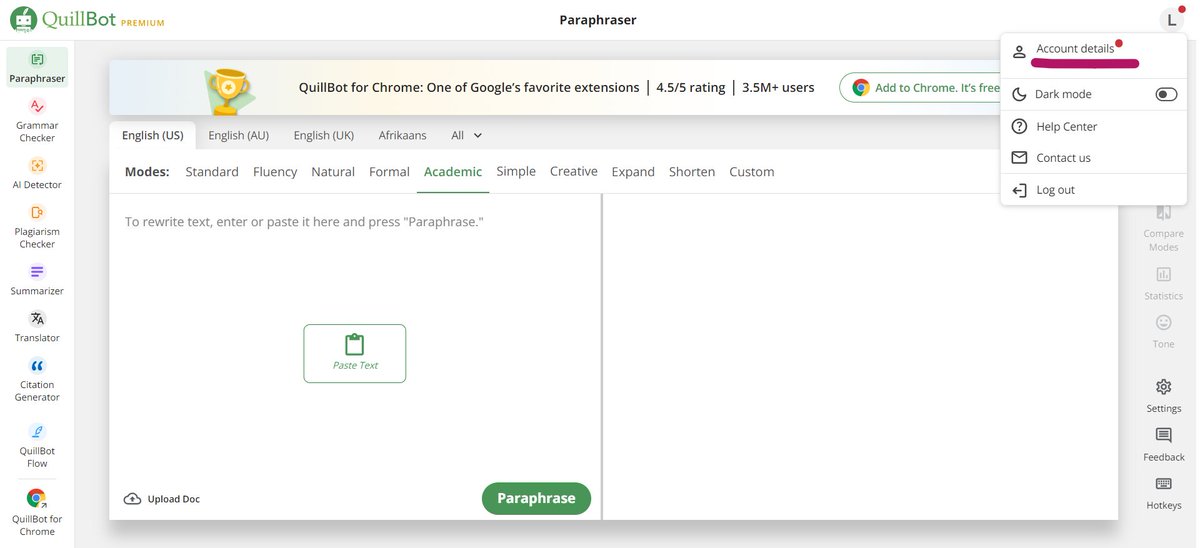Switch to Natural mode
The image size is (1200, 548).
tap(333, 172)
